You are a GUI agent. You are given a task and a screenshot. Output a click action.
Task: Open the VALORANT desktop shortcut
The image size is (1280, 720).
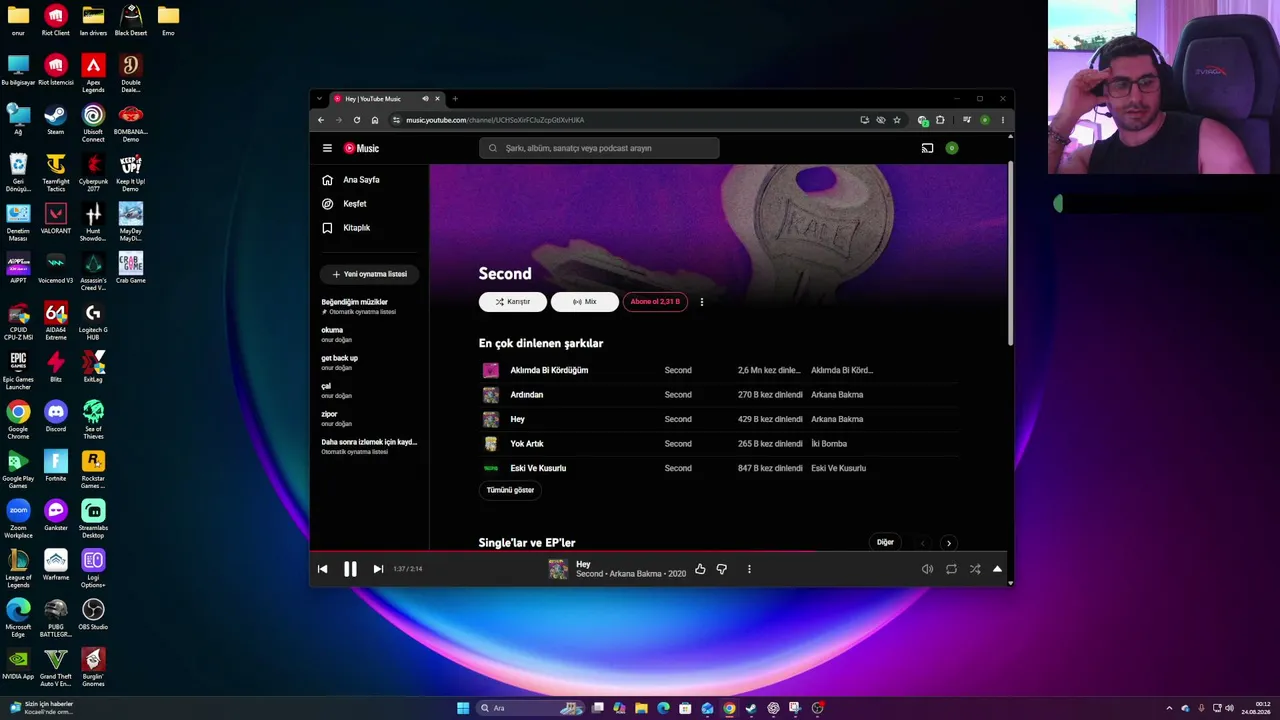point(56,218)
